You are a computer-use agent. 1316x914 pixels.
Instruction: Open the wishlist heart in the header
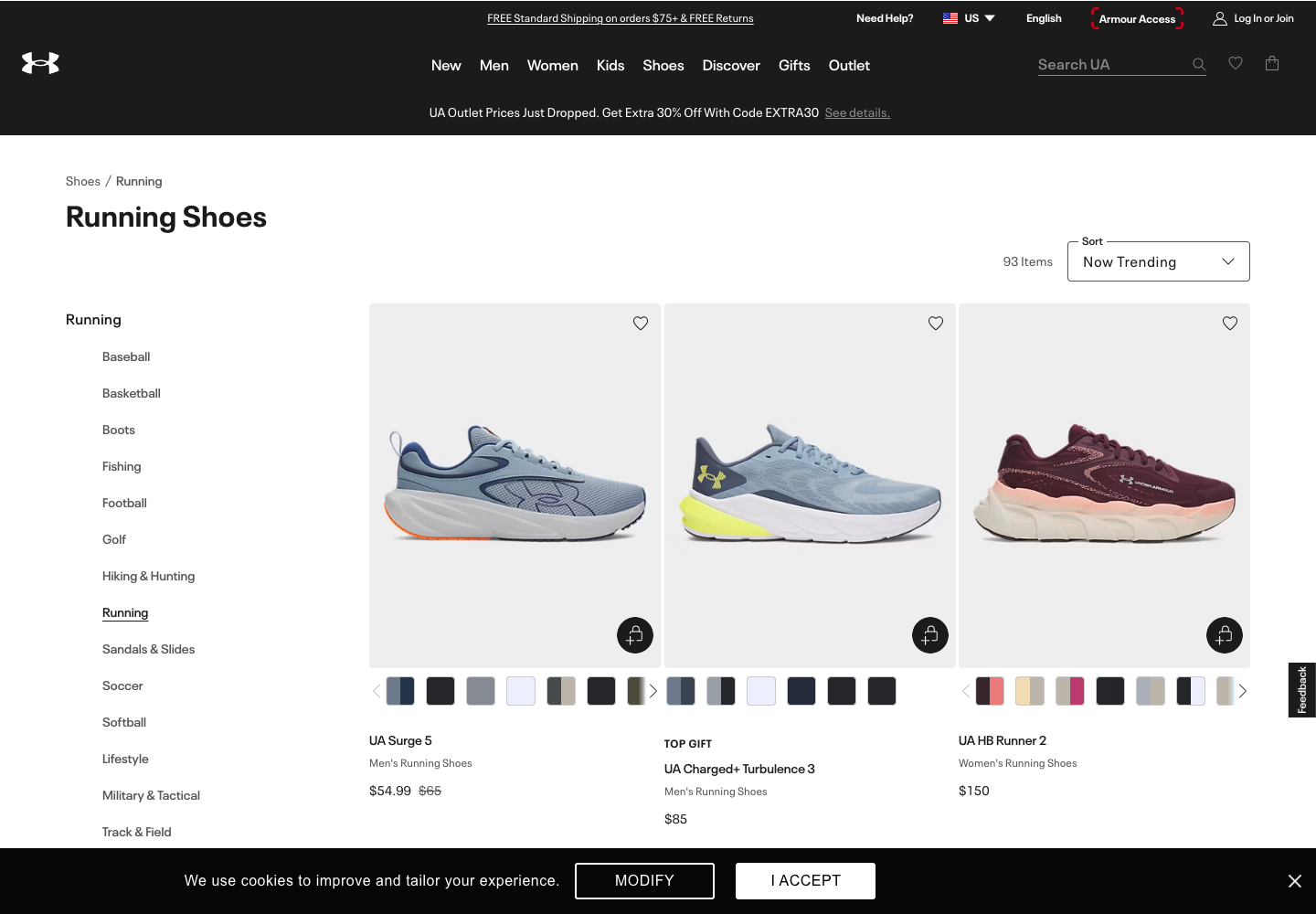point(1236,63)
